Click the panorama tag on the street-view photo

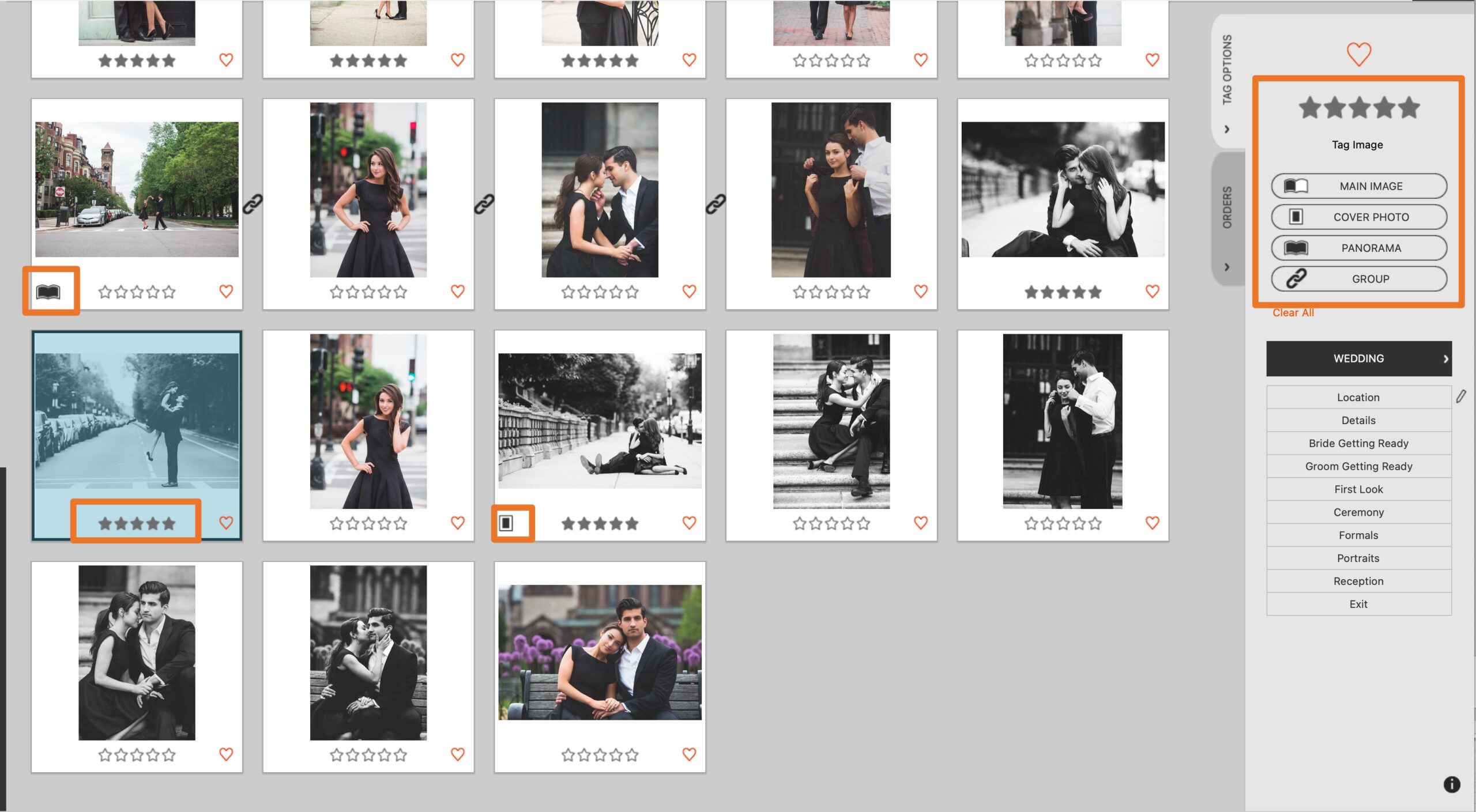click(x=48, y=292)
